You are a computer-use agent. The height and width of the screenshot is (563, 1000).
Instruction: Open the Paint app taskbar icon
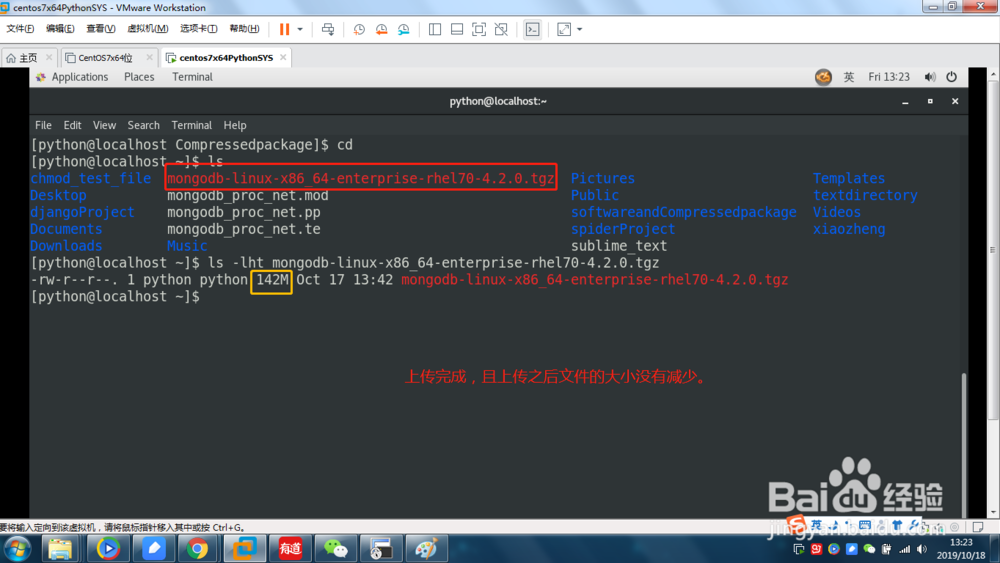point(427,549)
